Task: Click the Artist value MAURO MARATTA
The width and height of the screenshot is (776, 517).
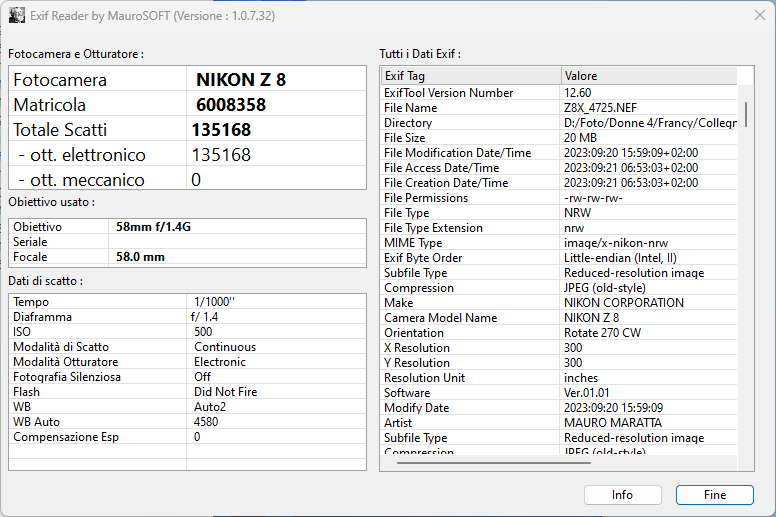Action: (x=613, y=423)
